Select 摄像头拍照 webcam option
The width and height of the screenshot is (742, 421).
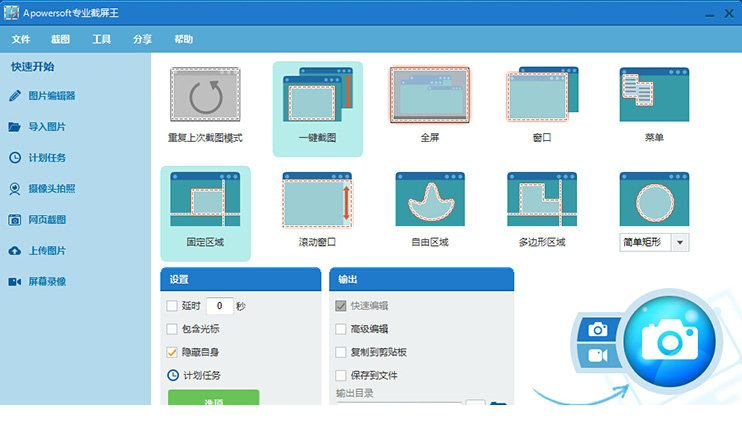tap(42, 189)
